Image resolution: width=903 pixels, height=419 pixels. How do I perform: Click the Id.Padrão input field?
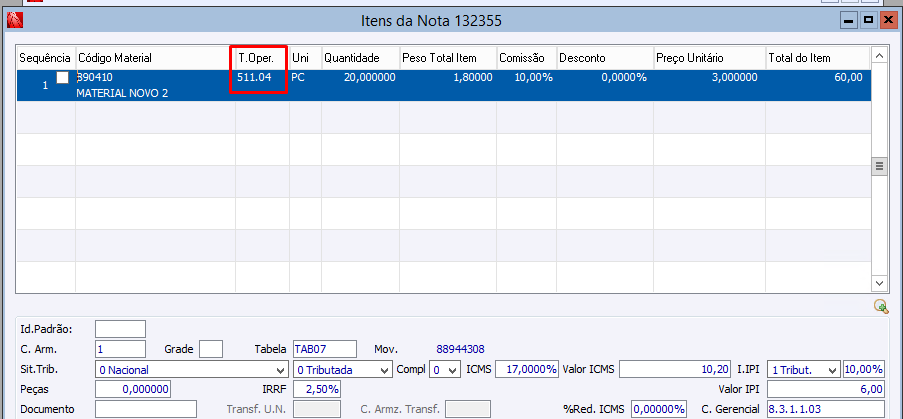[x=120, y=329]
